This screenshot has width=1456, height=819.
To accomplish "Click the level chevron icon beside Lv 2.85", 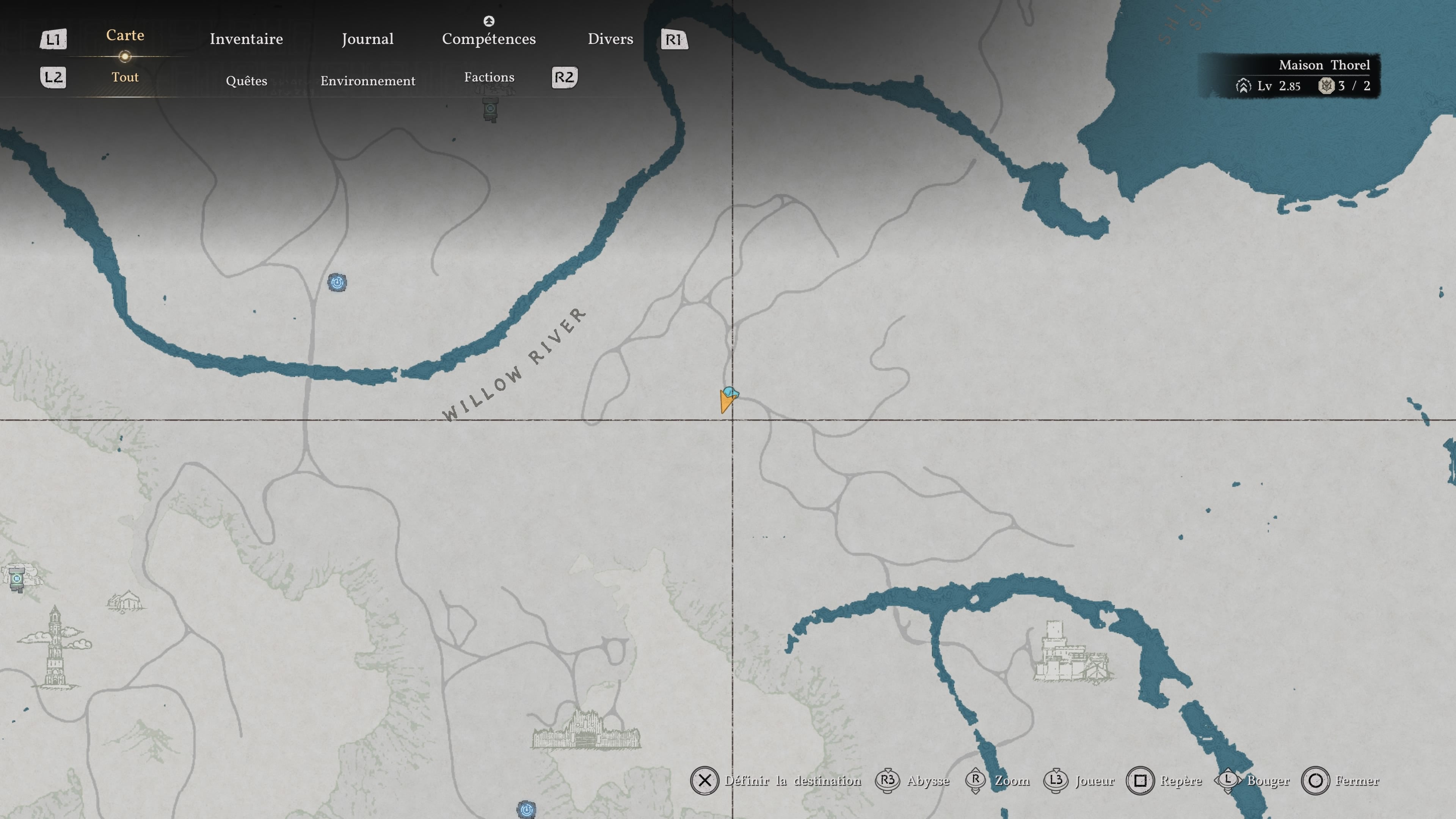I will [1244, 86].
